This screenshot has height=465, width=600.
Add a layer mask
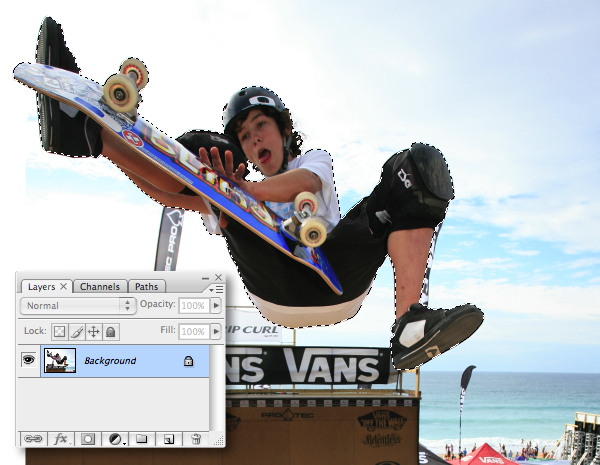coord(88,439)
